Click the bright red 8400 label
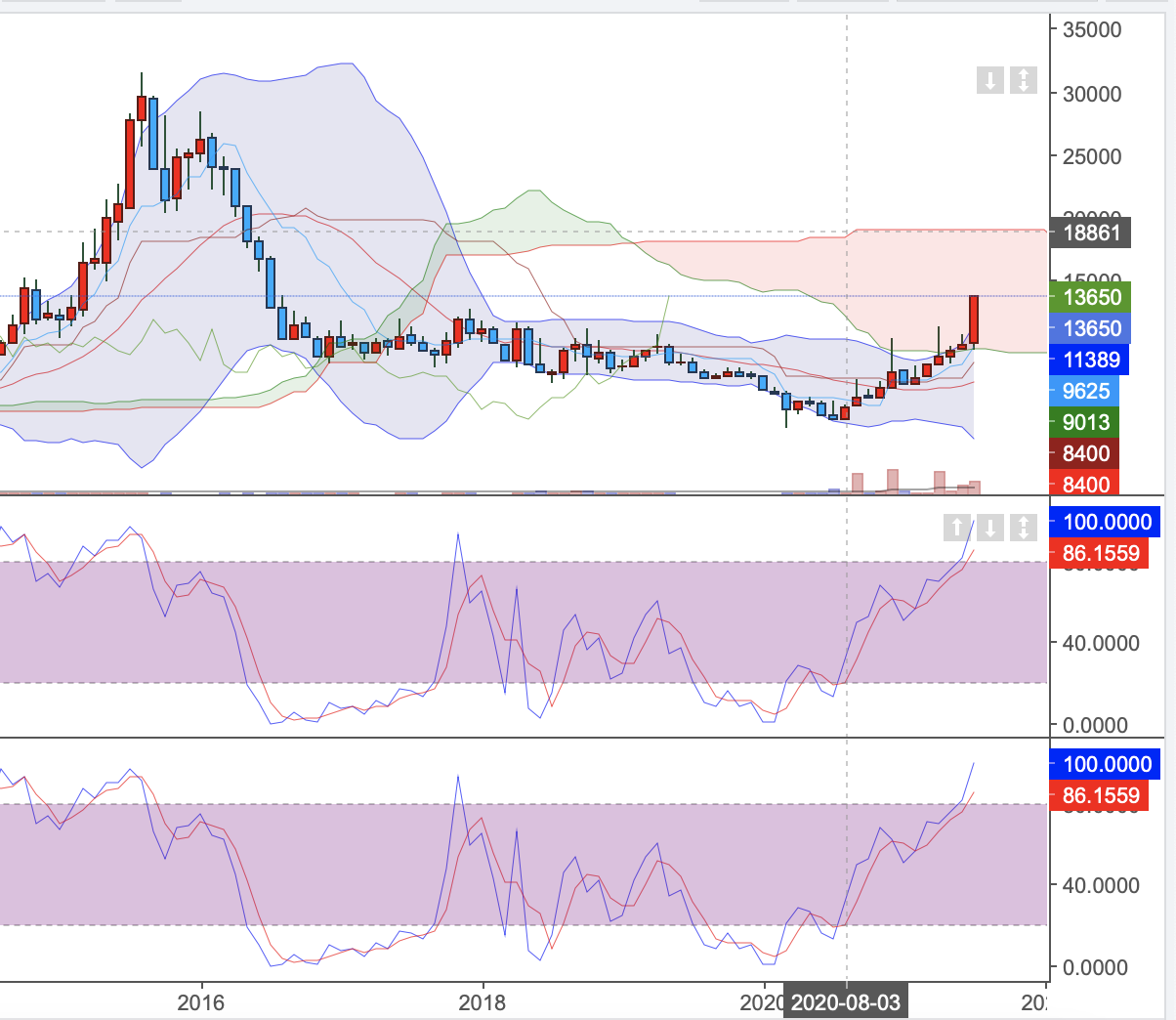 [1085, 484]
